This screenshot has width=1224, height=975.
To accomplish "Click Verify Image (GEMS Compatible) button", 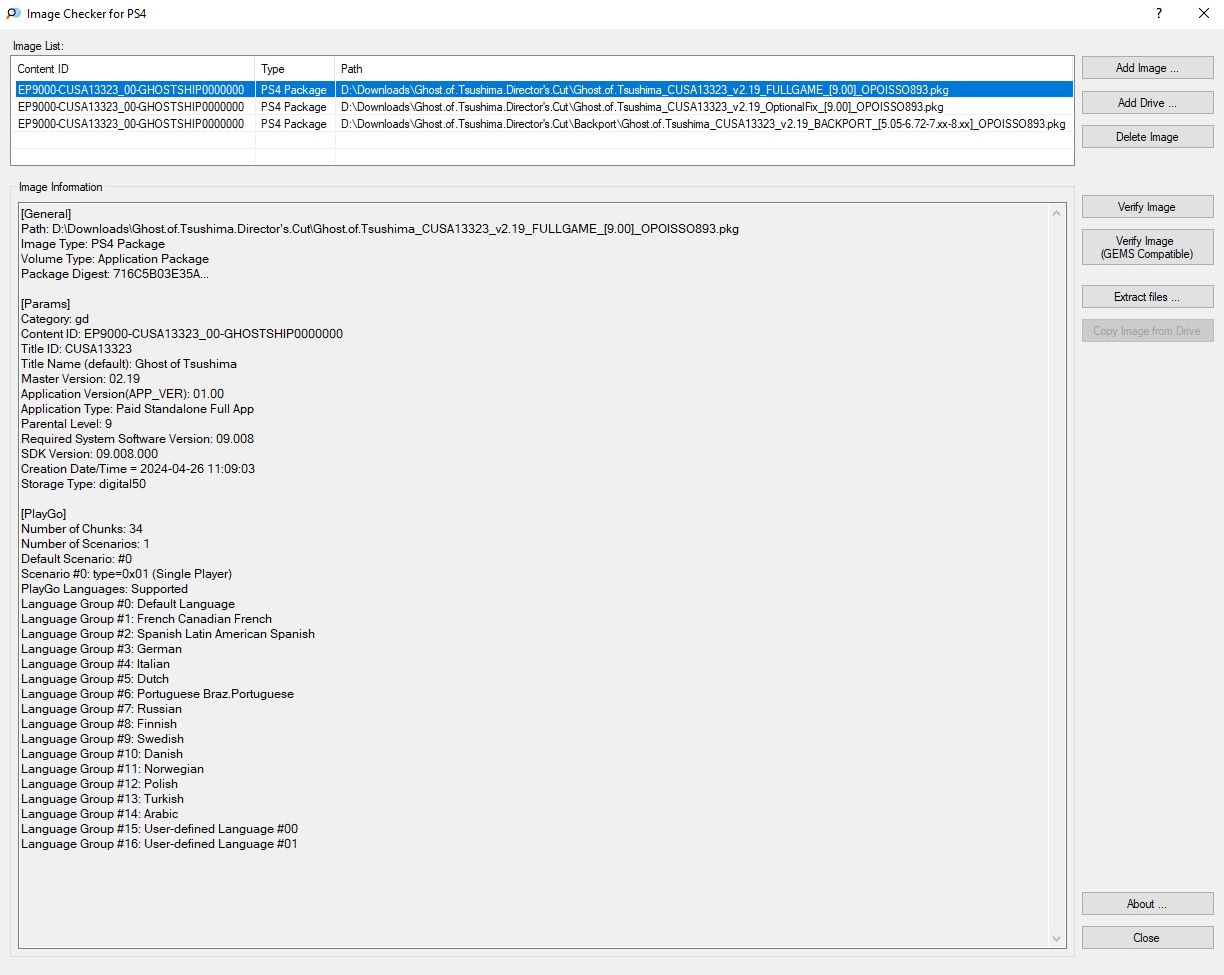I will (1147, 247).
